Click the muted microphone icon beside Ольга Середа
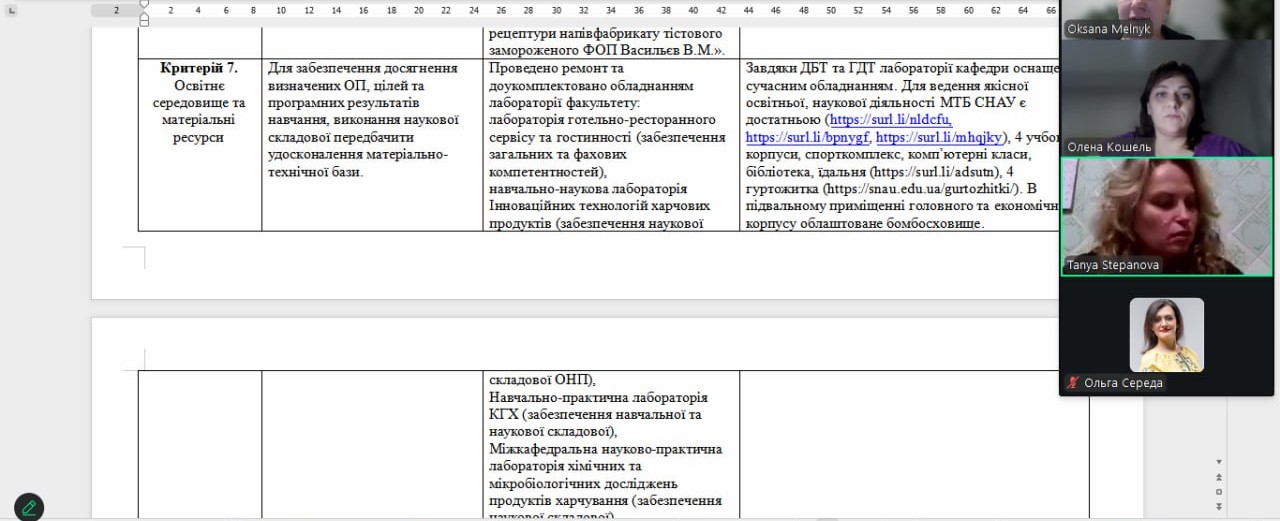This screenshot has height=521, width=1280. 1074,383
